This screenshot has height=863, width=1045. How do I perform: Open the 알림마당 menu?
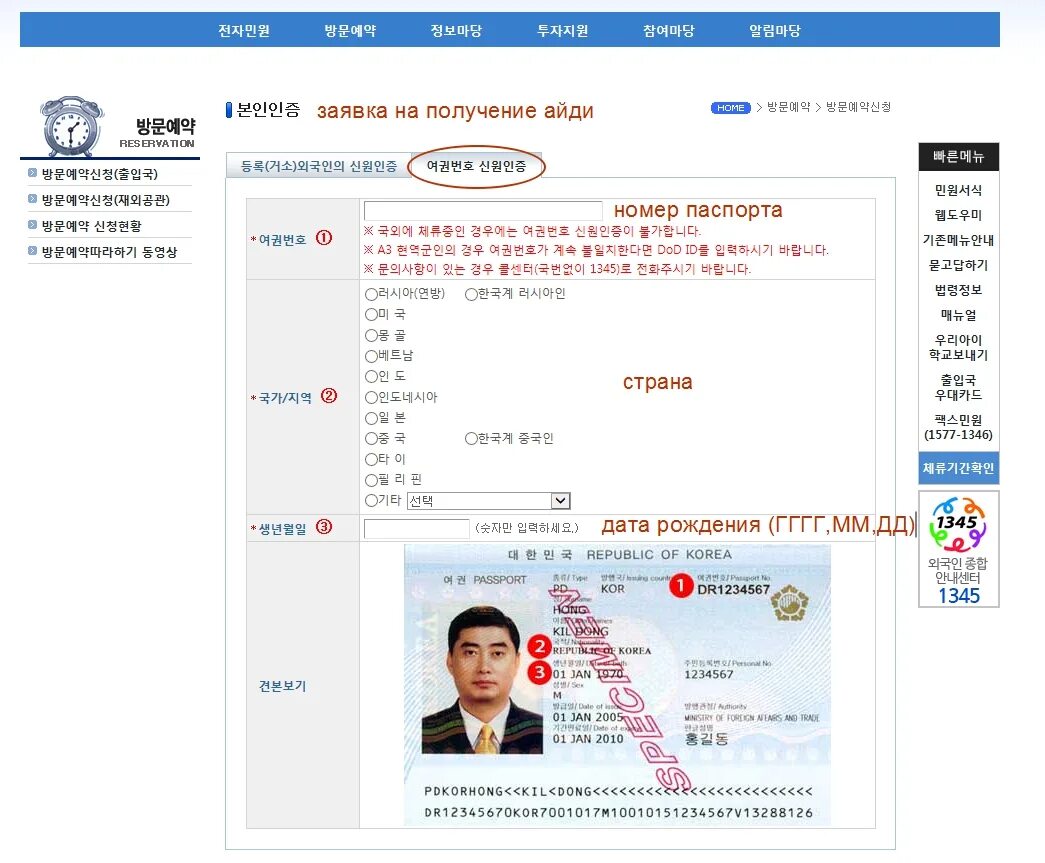click(x=774, y=31)
